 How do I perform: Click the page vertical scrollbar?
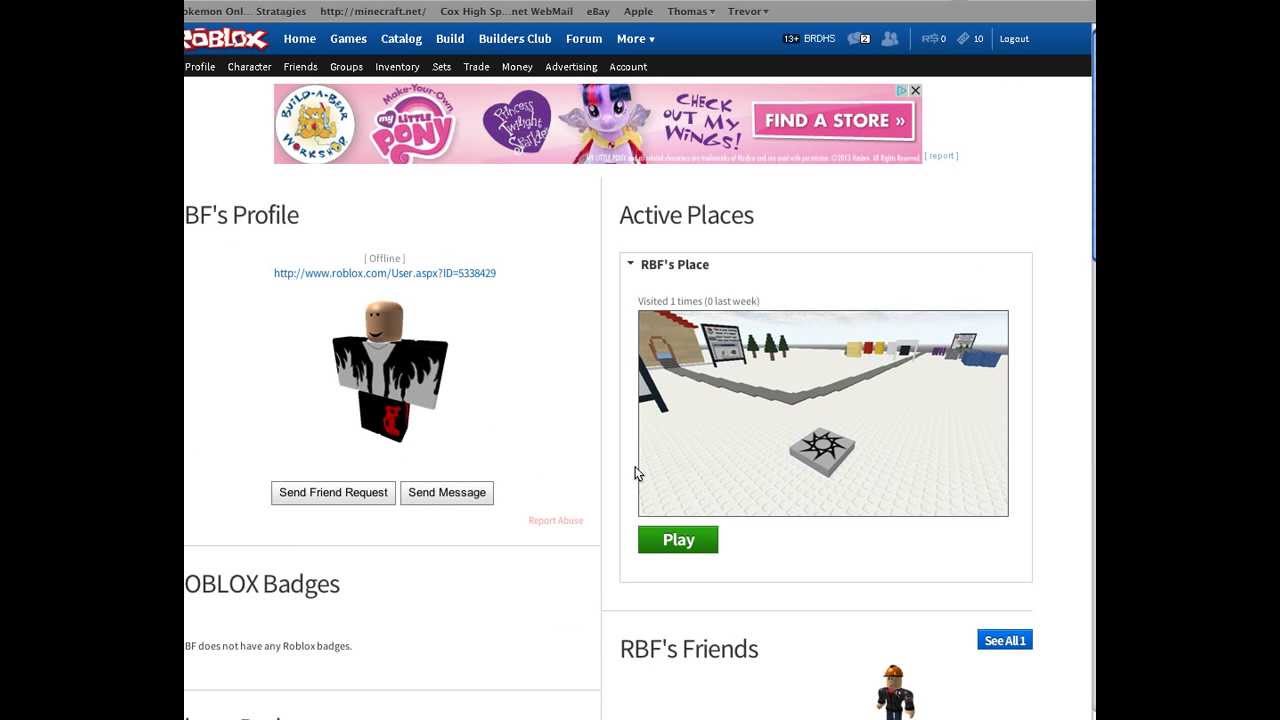point(1094,145)
